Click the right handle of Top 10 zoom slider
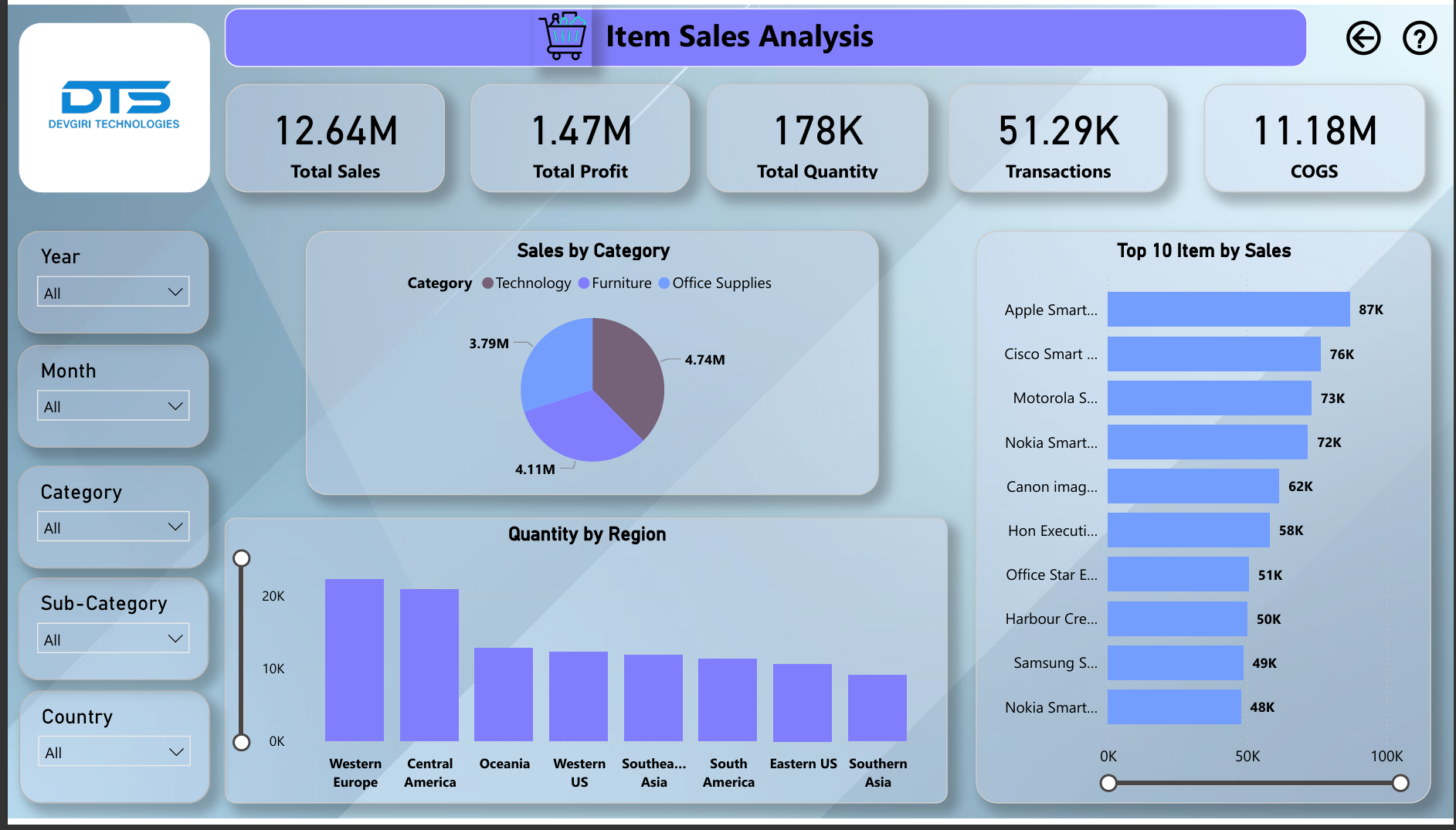Screen dimensions: 1456x830 pos(1400,784)
